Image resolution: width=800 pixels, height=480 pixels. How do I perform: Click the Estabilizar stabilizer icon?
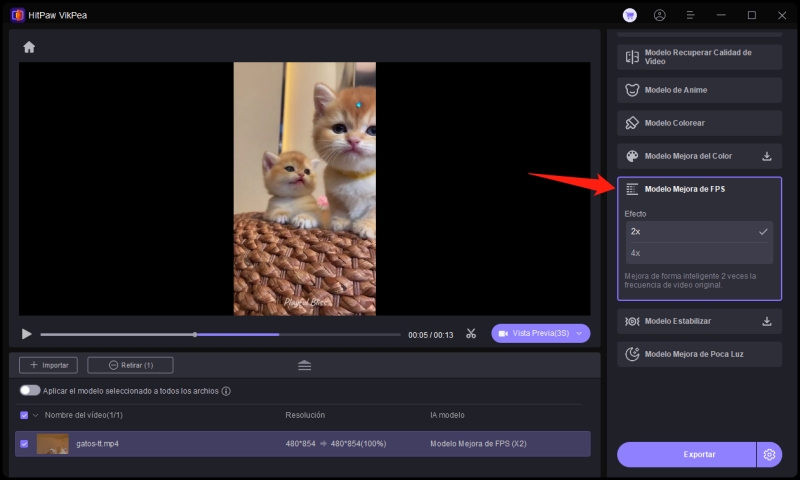coord(632,321)
